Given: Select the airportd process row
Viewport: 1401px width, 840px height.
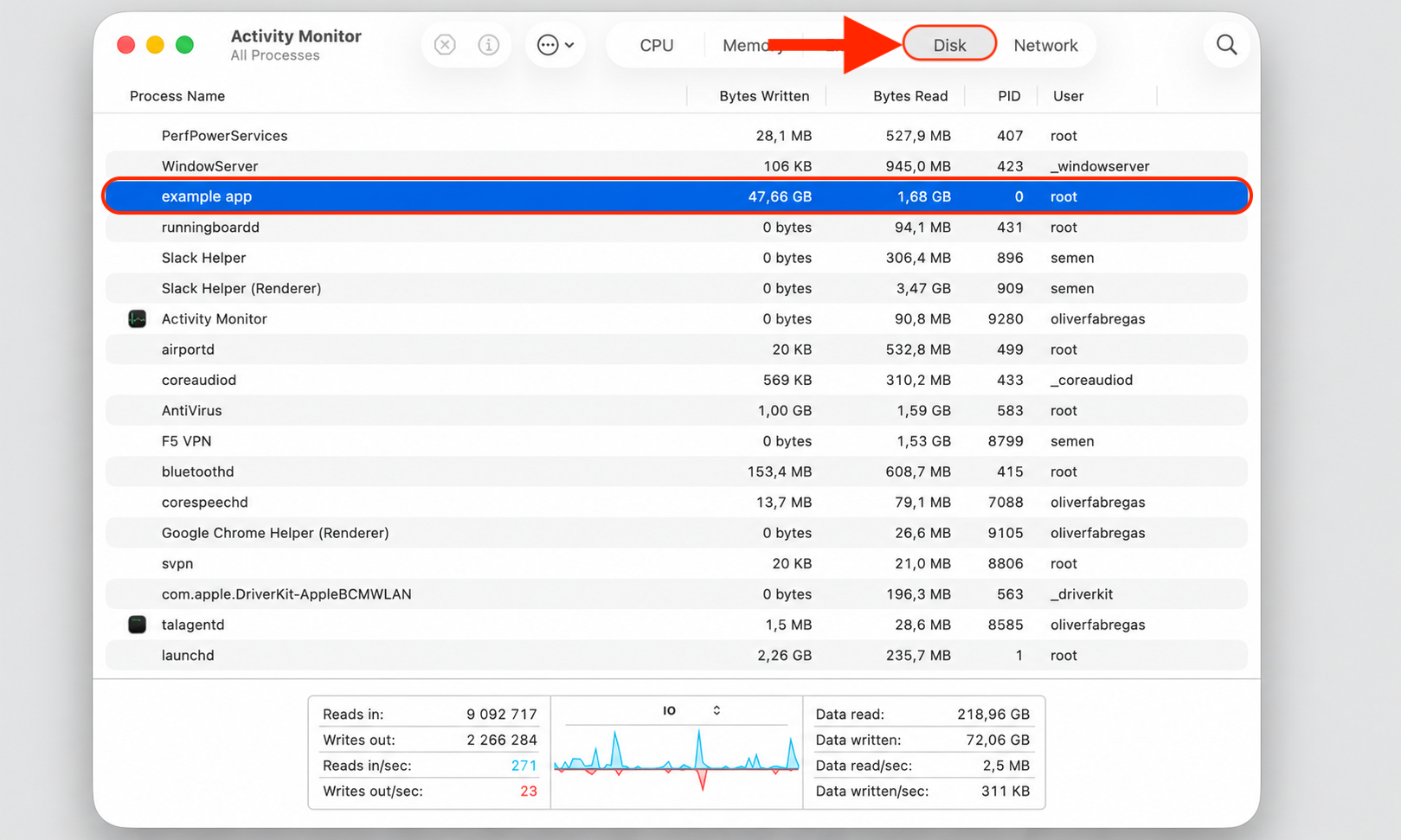Looking at the screenshot, I should click(677, 349).
